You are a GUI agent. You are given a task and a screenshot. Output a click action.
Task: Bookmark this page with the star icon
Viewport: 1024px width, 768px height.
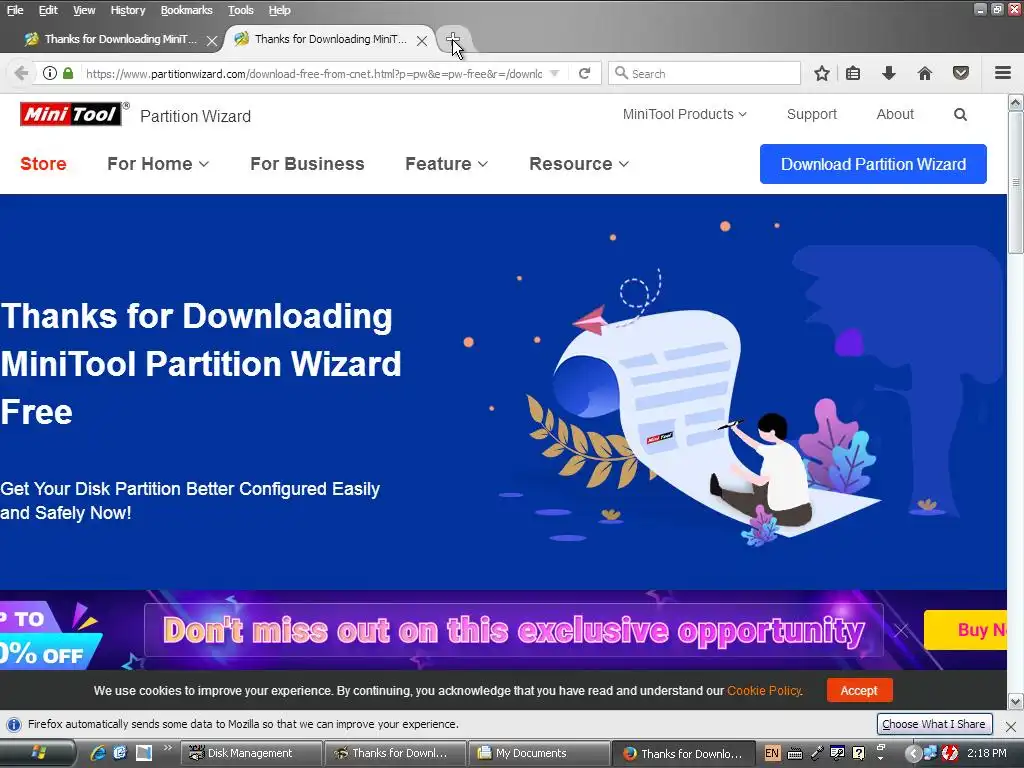coord(822,73)
